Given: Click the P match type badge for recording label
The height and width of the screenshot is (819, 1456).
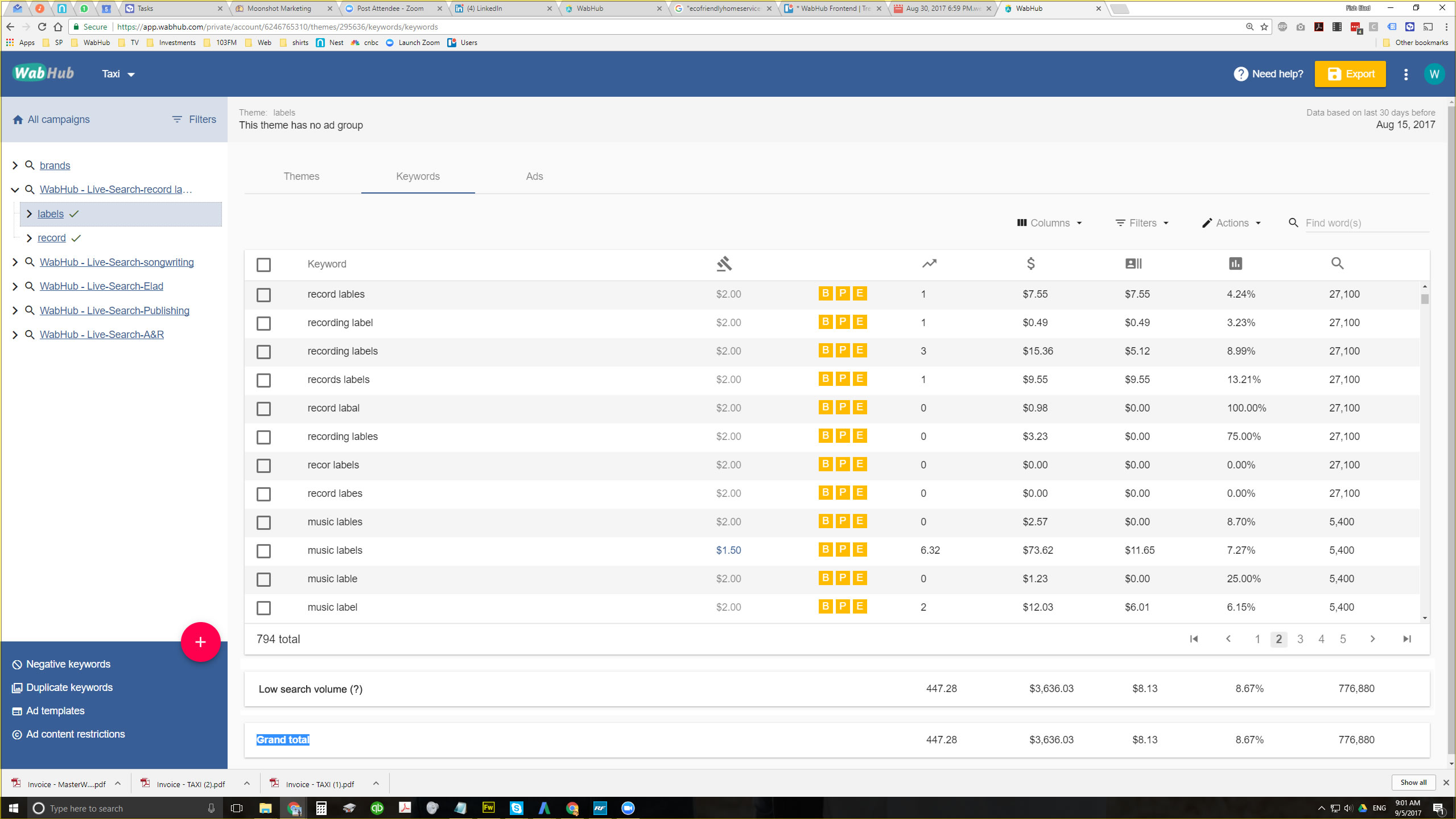Looking at the screenshot, I should 843,322.
